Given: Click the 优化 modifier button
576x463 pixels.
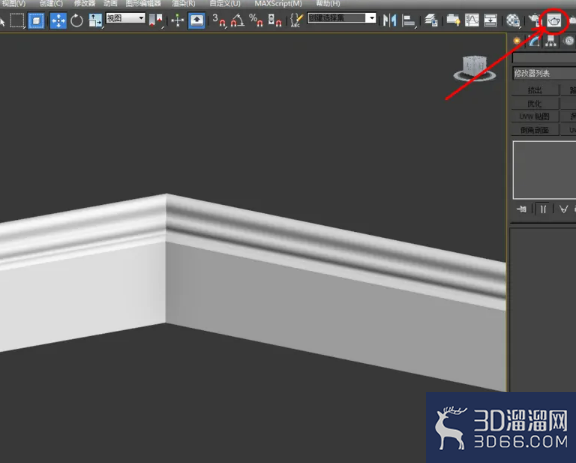Looking at the screenshot, I should pyautogui.click(x=535, y=103).
